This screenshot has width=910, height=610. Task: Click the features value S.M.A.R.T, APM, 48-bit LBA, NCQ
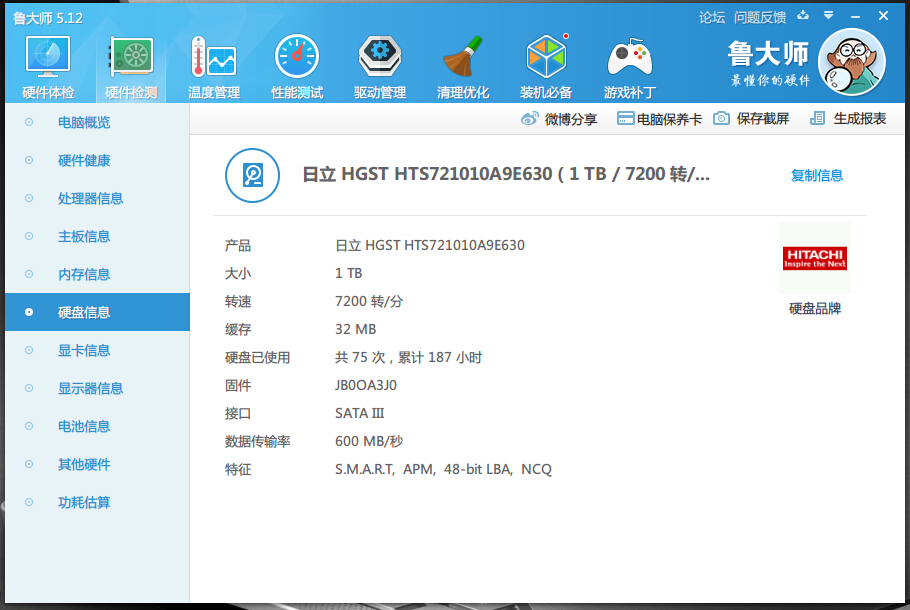(443, 470)
